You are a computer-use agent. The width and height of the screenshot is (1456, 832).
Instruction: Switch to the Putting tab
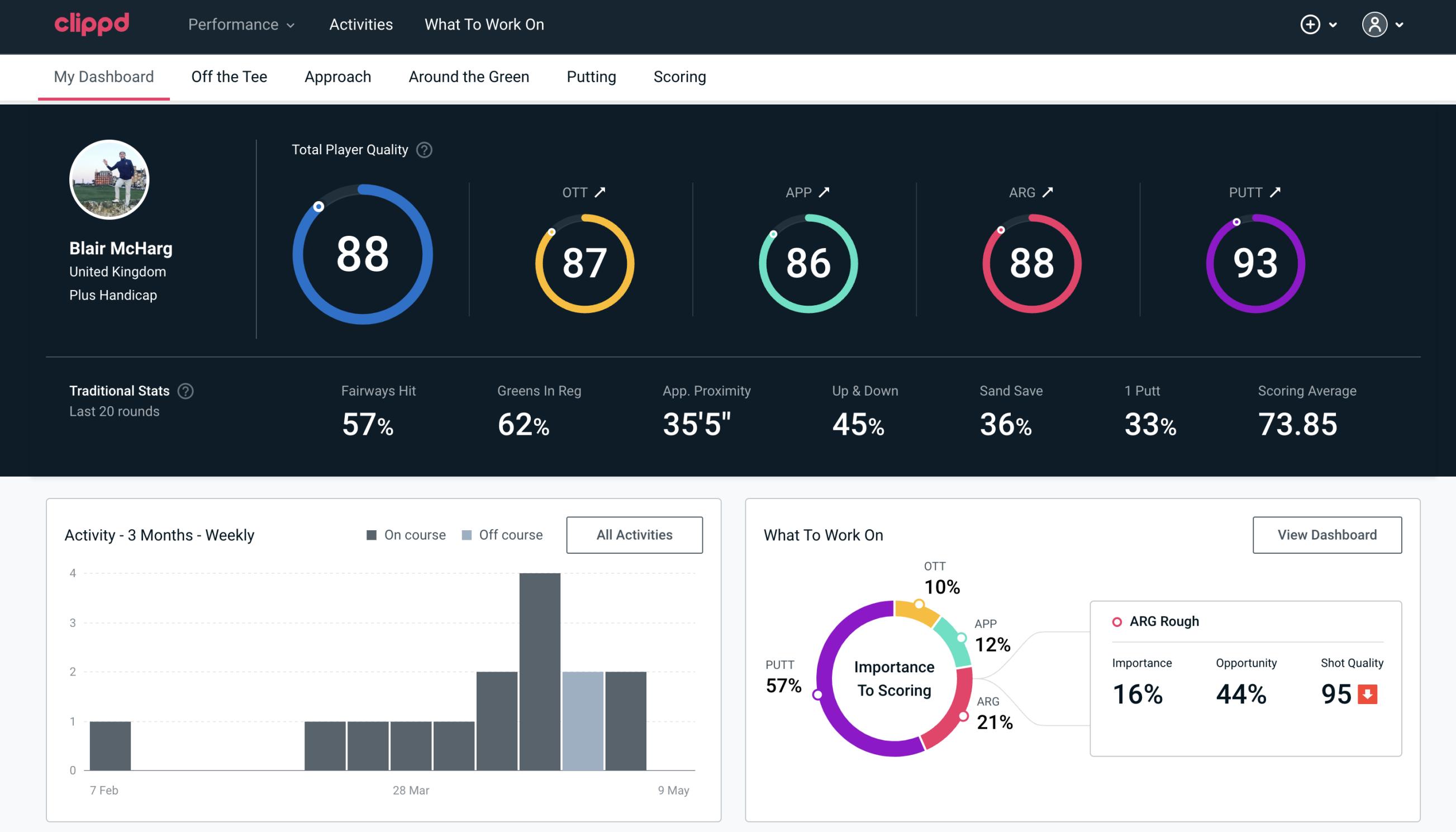tap(591, 76)
